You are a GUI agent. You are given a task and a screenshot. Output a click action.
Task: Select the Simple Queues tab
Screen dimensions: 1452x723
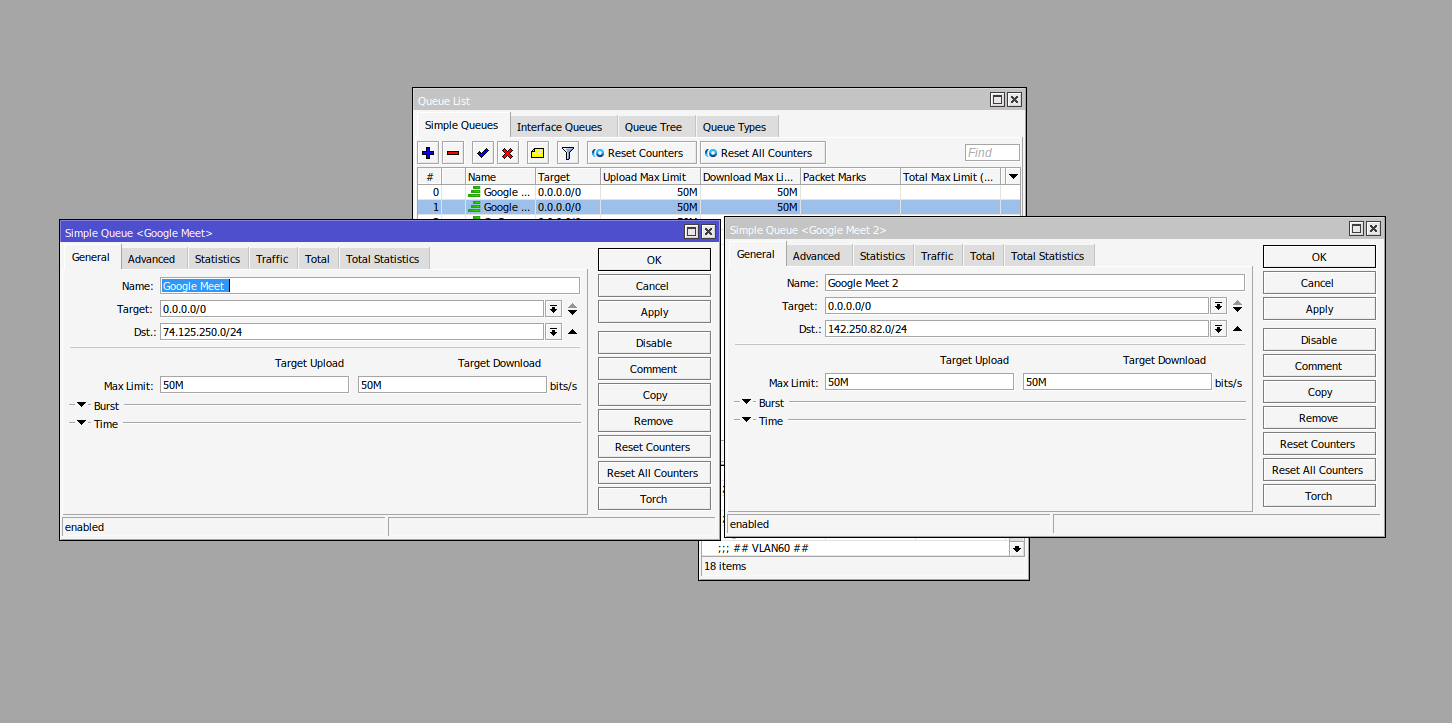(461, 125)
